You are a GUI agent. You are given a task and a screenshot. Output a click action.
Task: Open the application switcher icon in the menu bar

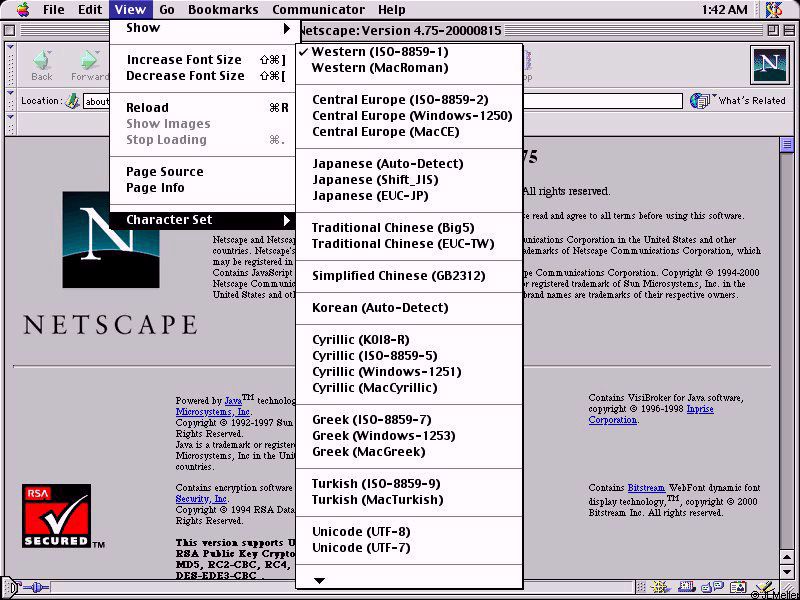point(774,9)
